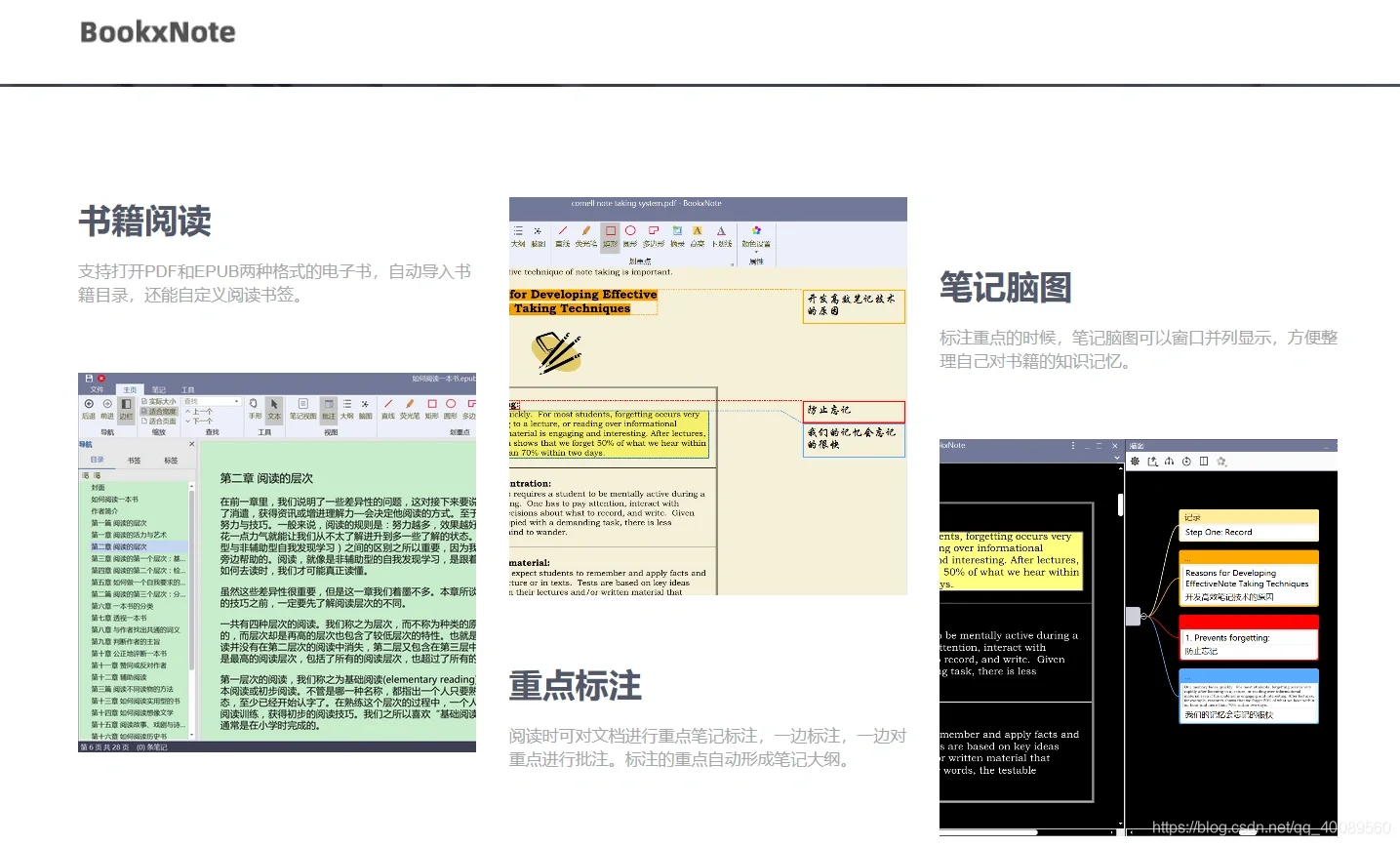Click the 脑图 mind map icon in cornell PDF screenshot
This screenshot has width=1400, height=846.
point(538,237)
